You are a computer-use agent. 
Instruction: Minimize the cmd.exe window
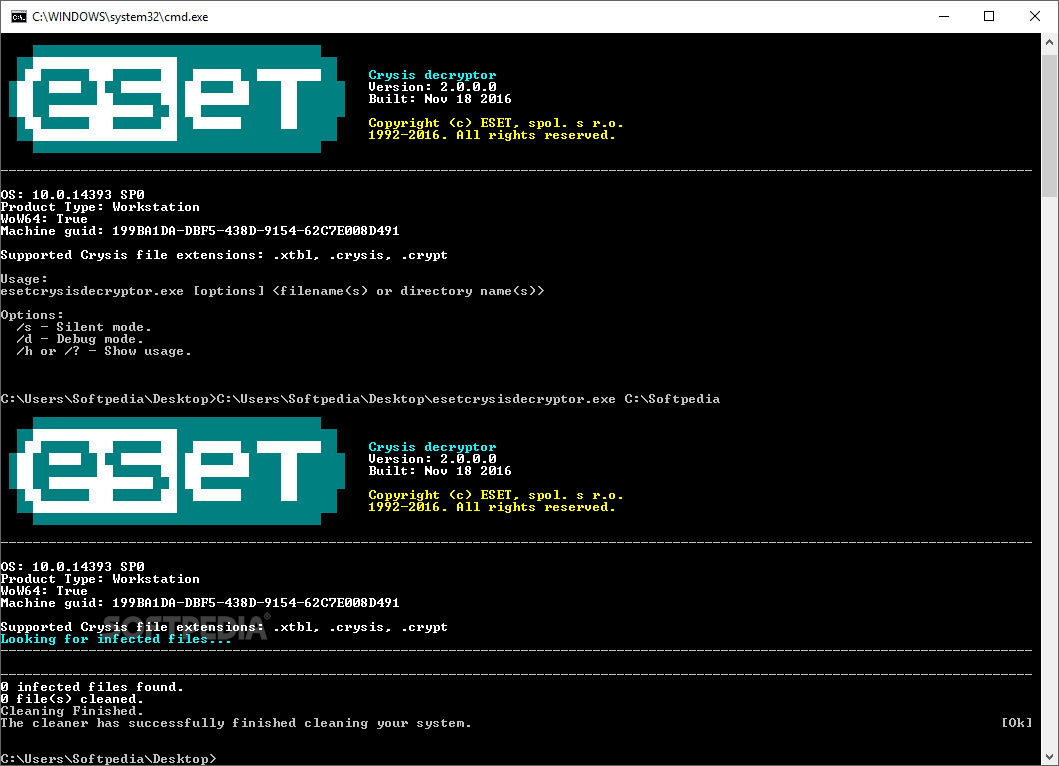click(x=944, y=17)
